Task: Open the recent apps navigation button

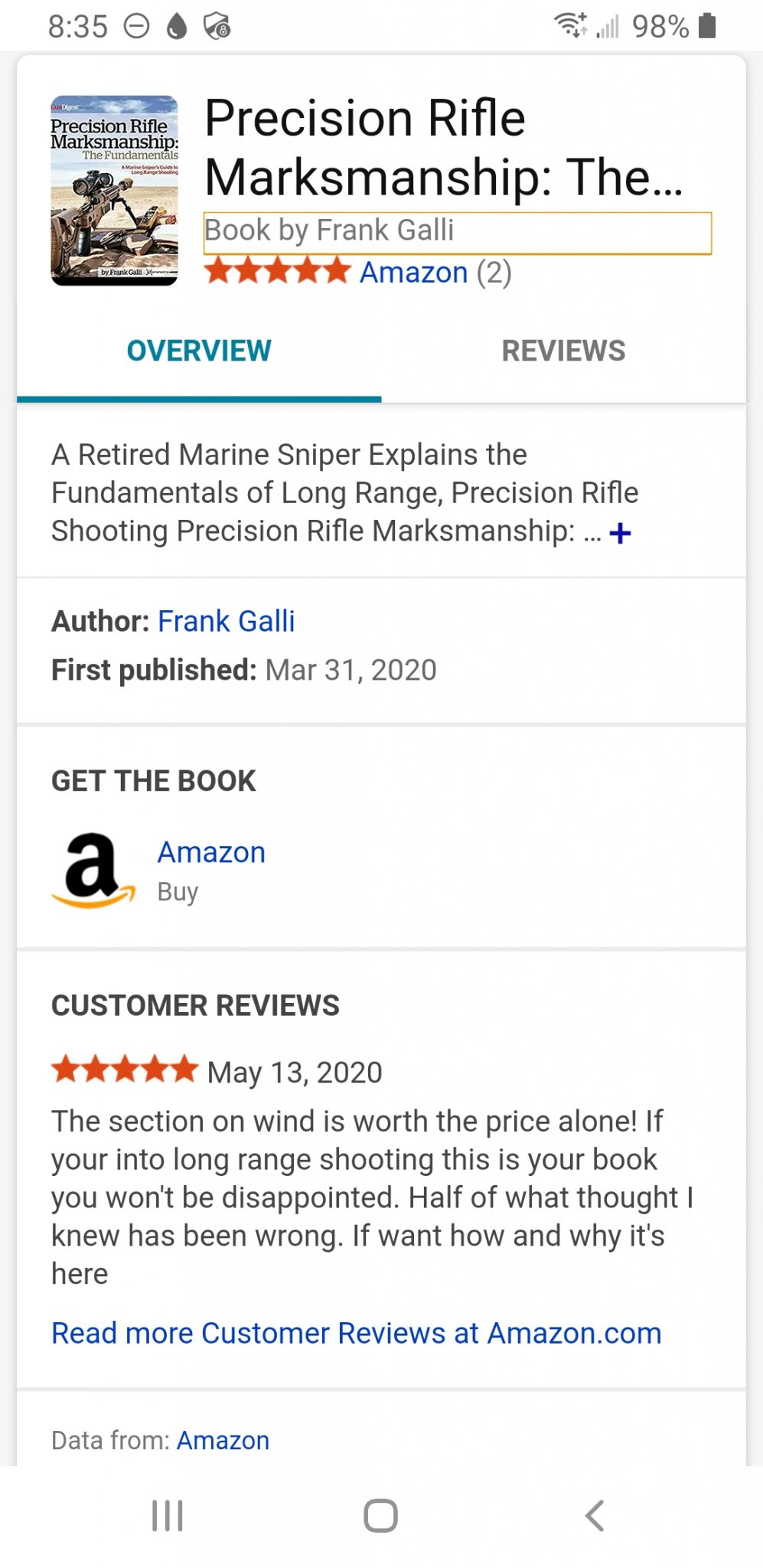Action: [167, 1515]
